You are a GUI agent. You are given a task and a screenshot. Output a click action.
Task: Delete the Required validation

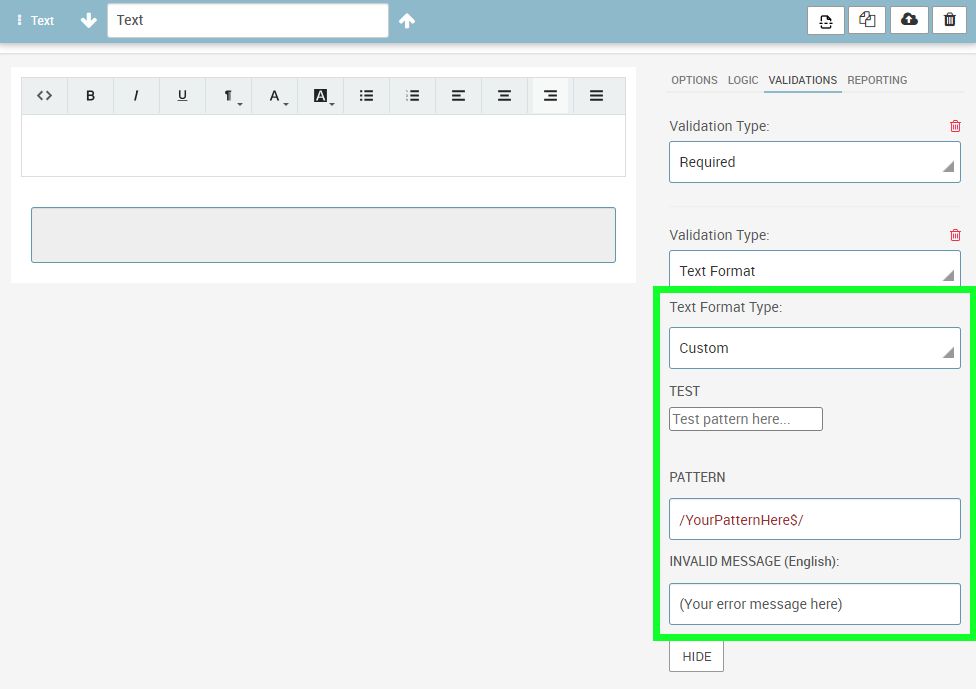[x=955, y=126]
